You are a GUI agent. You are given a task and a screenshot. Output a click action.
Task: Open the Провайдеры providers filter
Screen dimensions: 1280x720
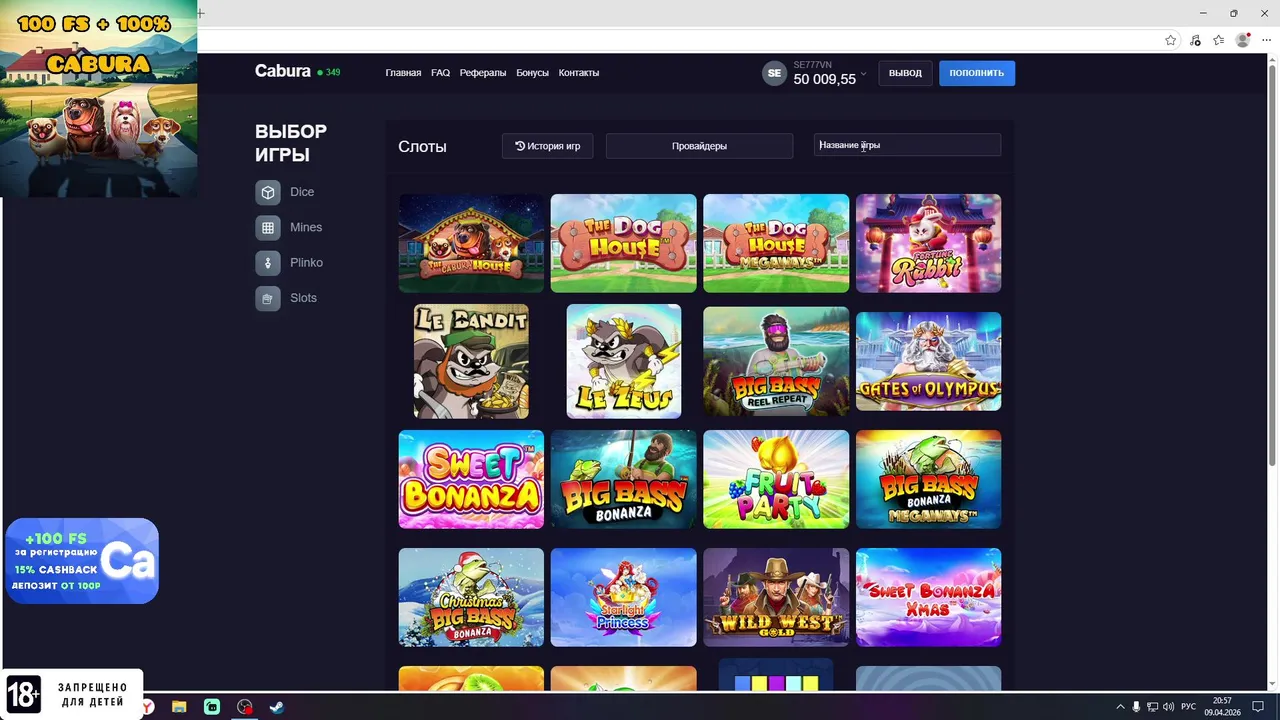(699, 146)
